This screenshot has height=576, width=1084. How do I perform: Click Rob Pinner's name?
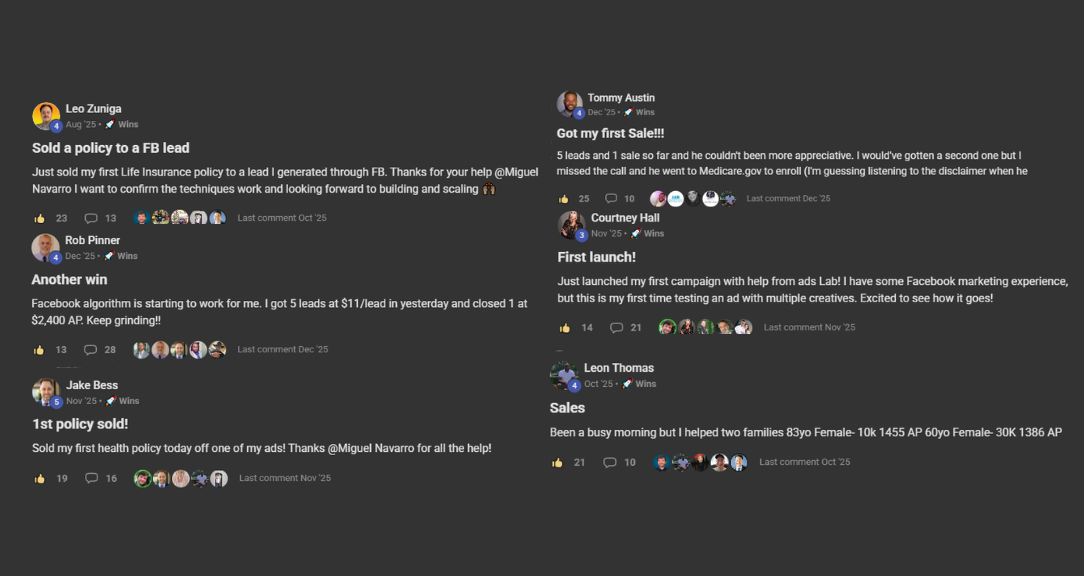[93, 240]
